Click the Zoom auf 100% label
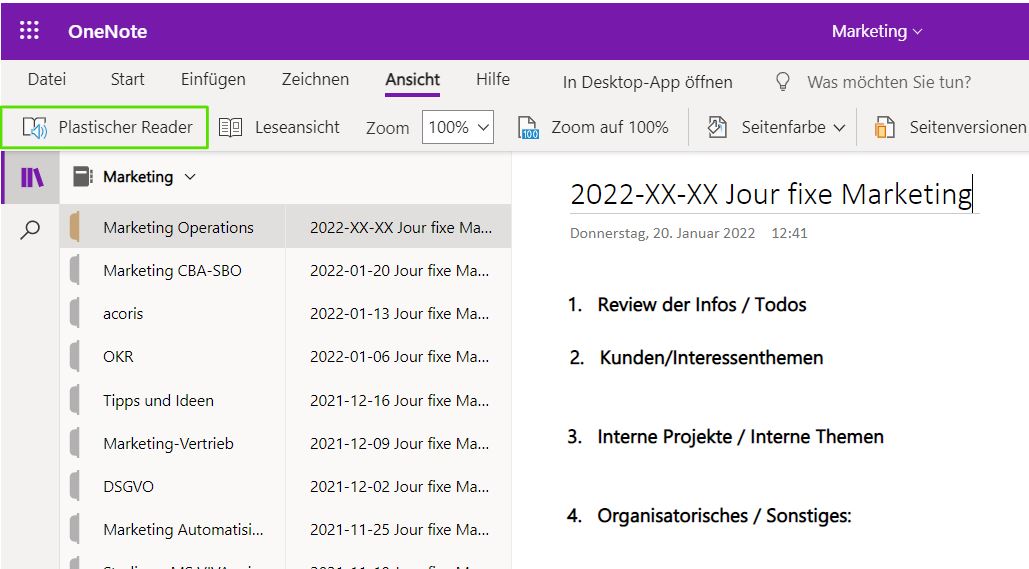The image size is (1029, 569). click(610, 127)
